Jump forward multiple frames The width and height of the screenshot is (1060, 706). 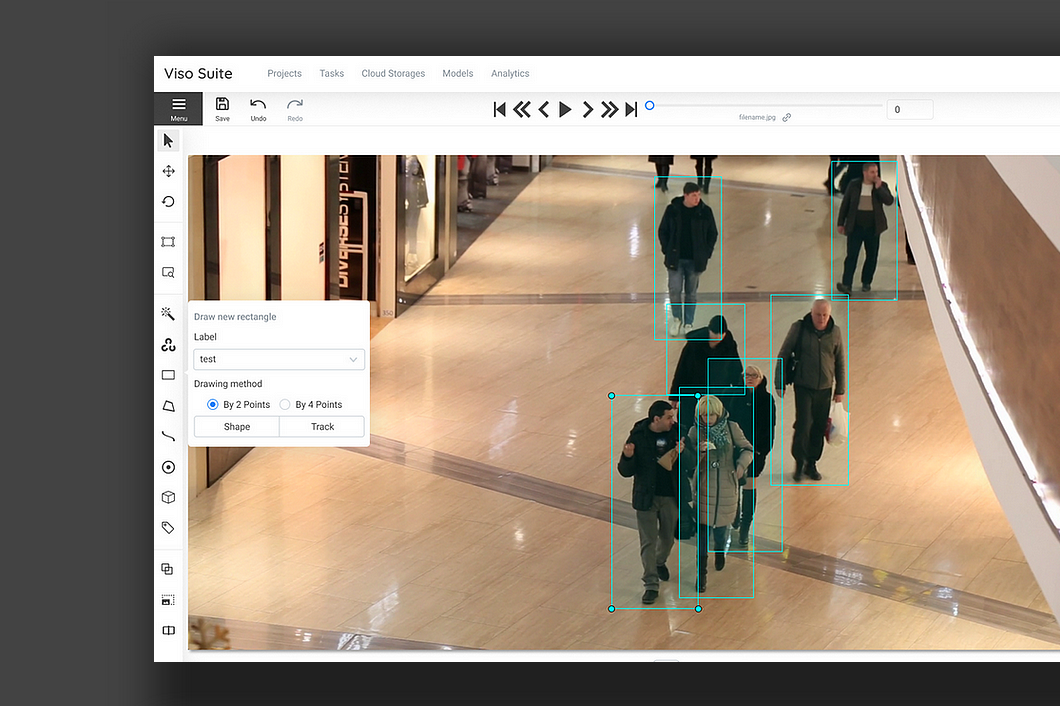pos(609,109)
